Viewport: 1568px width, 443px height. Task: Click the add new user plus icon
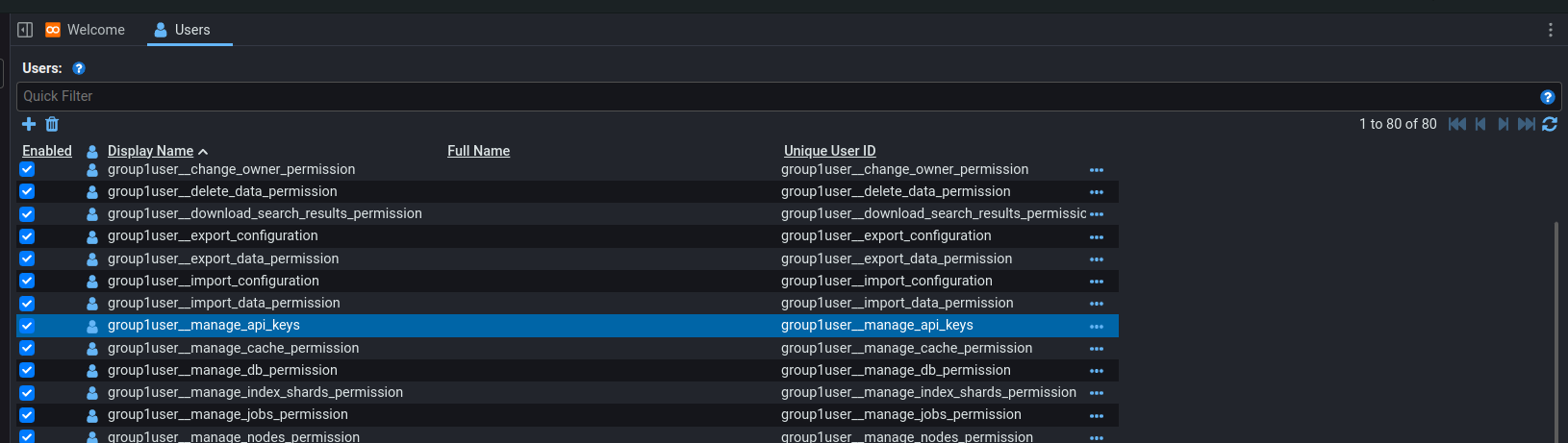(29, 124)
